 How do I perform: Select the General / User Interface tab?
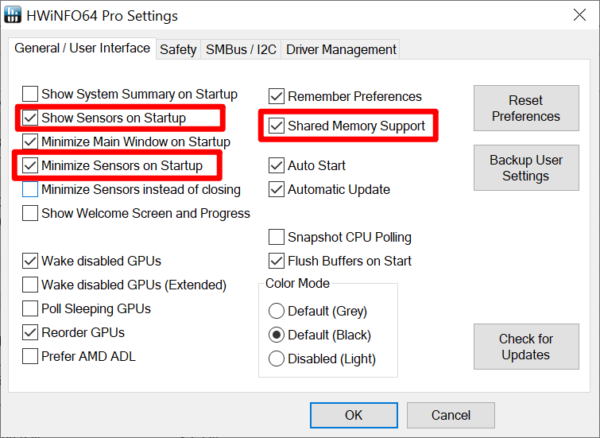[x=82, y=48]
